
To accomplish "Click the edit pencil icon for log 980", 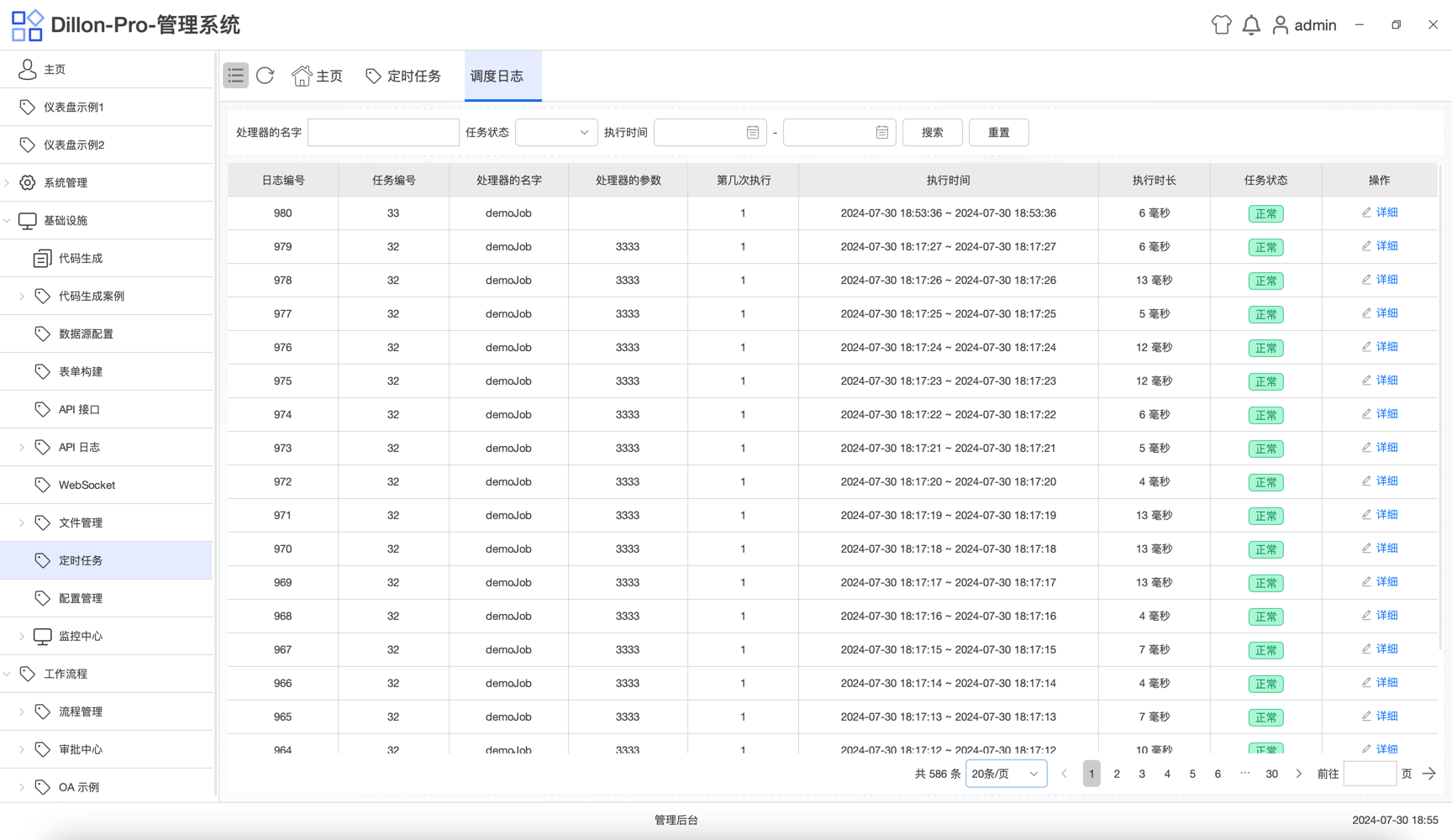I will (1366, 213).
